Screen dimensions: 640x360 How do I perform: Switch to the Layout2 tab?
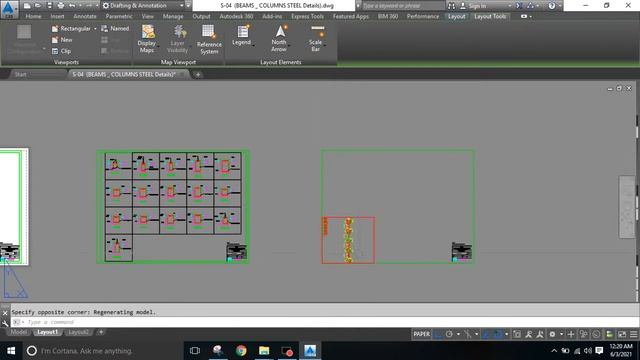coord(78,332)
